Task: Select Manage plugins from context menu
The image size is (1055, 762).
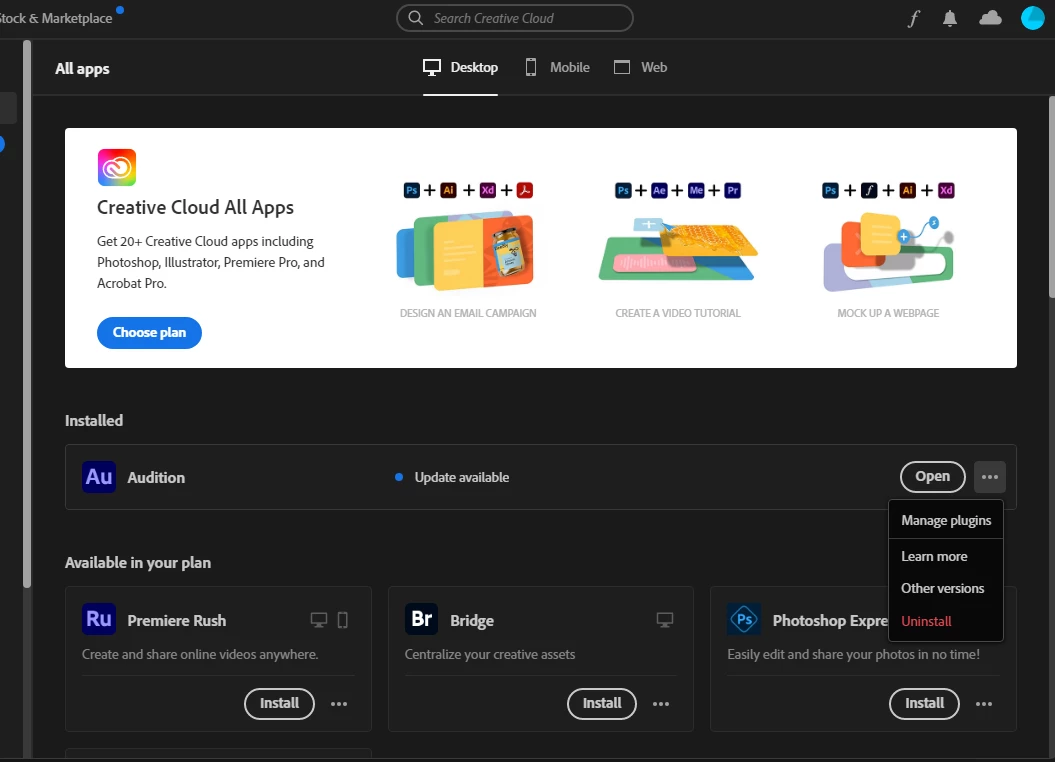Action: (946, 521)
